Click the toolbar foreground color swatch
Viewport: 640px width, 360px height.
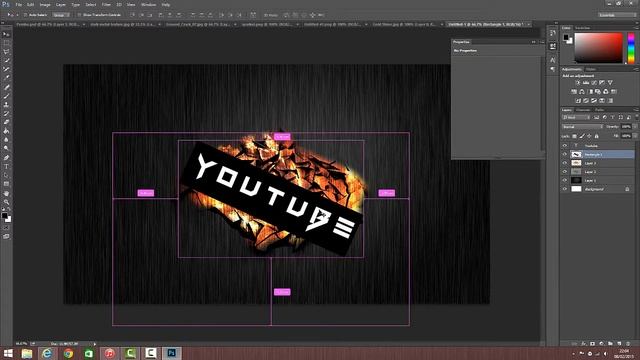[4, 216]
